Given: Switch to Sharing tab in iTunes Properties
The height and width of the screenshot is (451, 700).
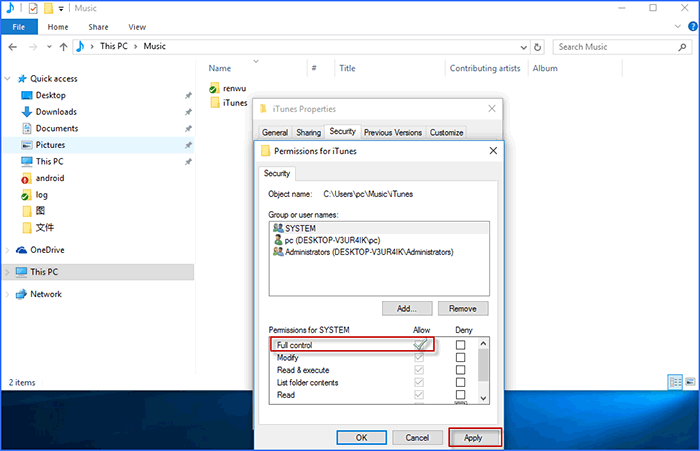Looking at the screenshot, I should click(x=308, y=132).
